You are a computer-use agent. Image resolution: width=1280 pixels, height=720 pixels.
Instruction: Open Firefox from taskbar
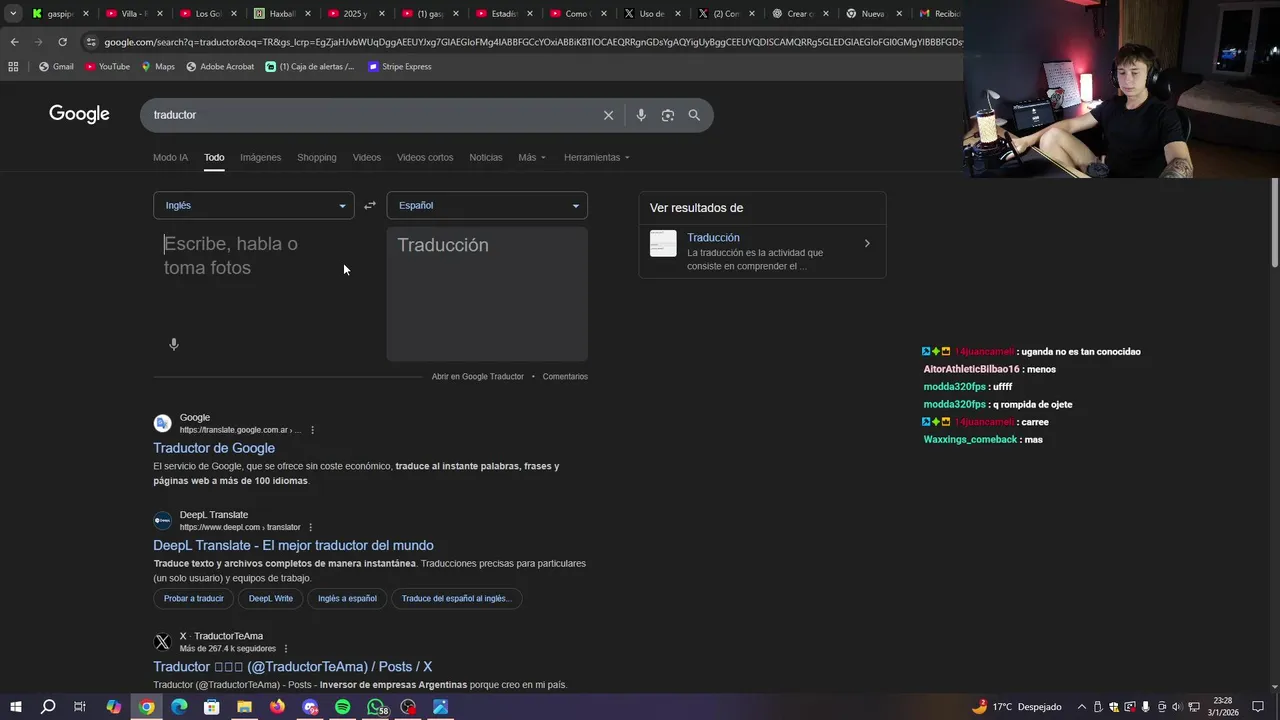277,707
